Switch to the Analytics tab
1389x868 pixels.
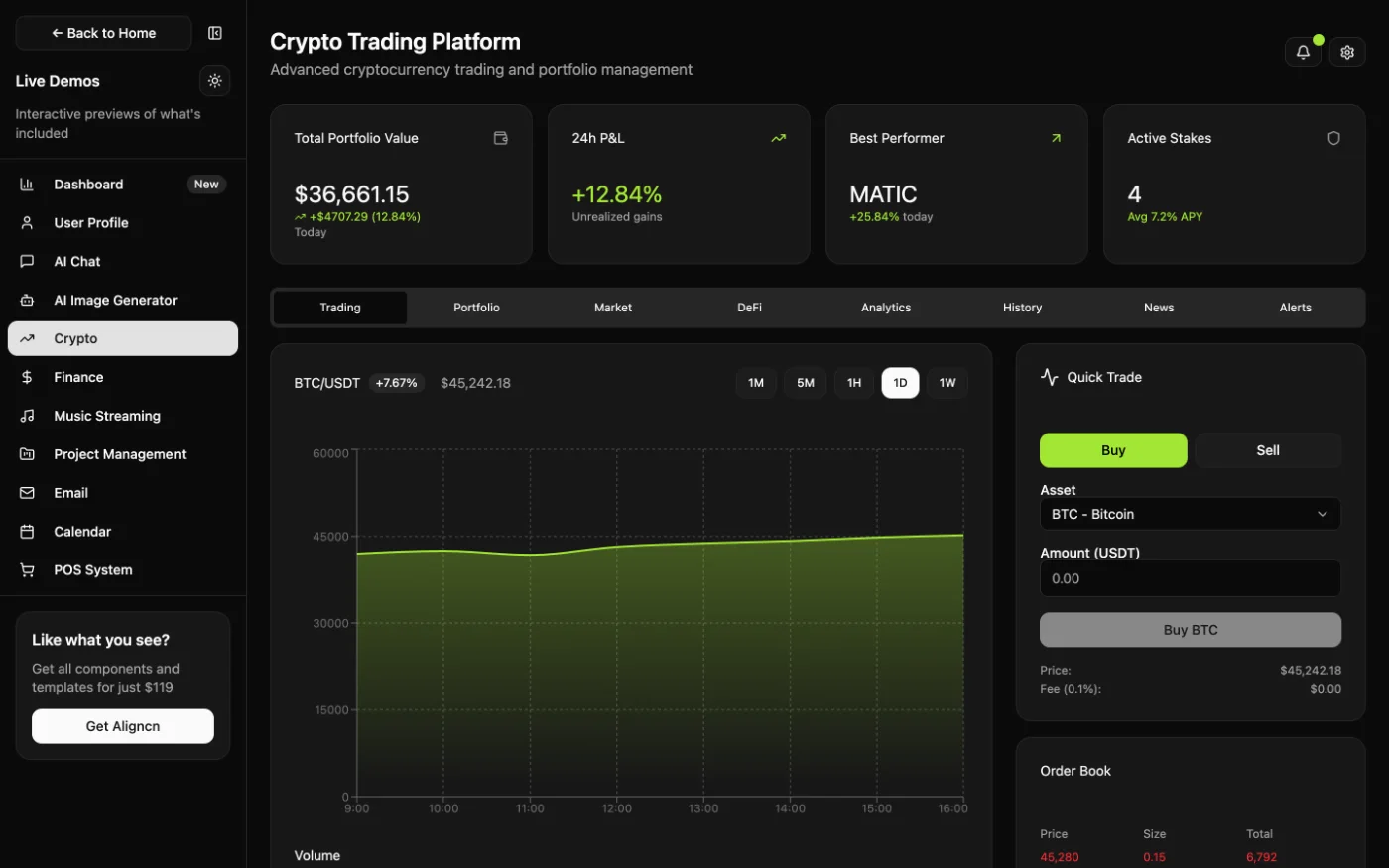(886, 308)
